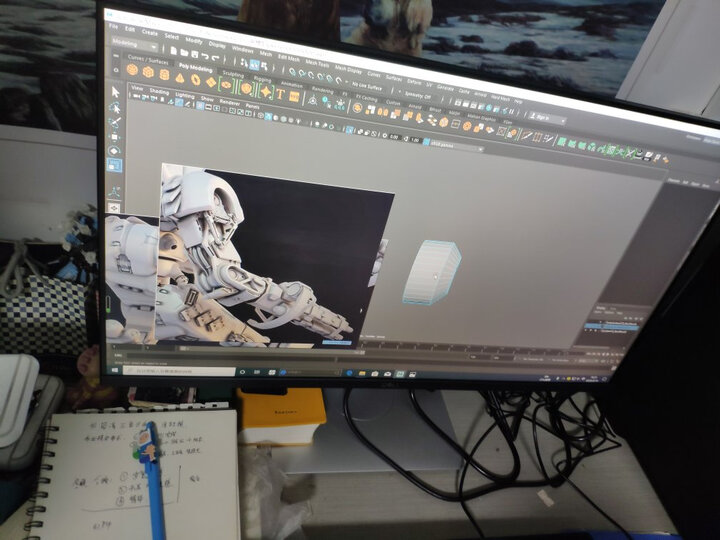Toggle the view transform icon beside gamma
The height and width of the screenshot is (540, 720).
tap(427, 141)
